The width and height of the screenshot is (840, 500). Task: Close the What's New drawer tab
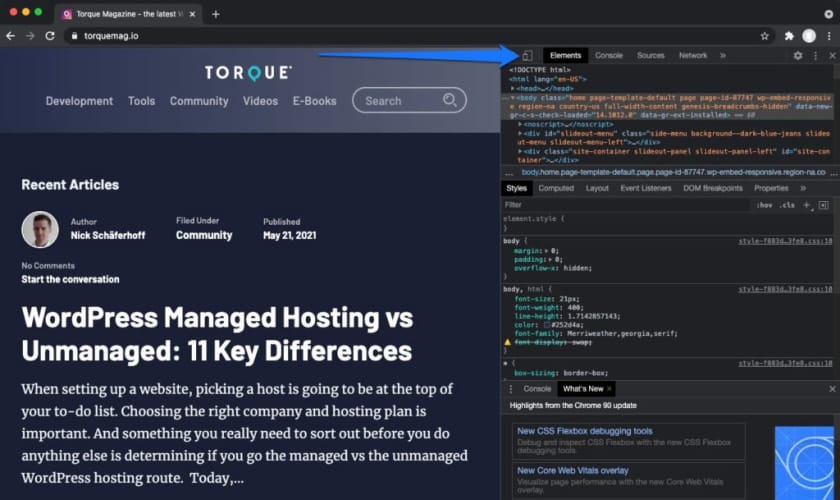[609, 389]
